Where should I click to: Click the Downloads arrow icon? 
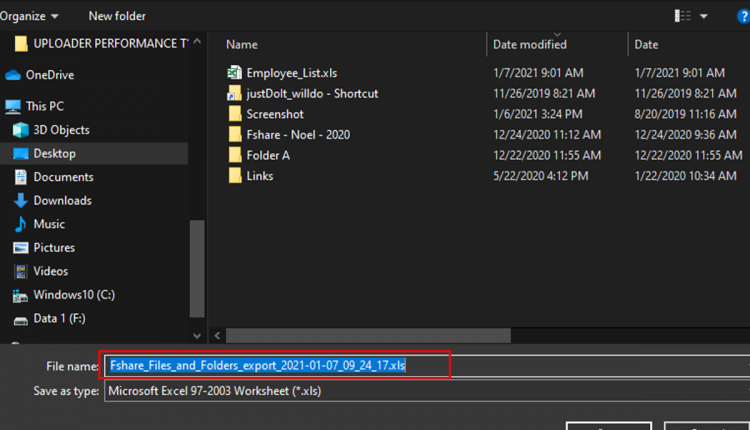(21, 200)
